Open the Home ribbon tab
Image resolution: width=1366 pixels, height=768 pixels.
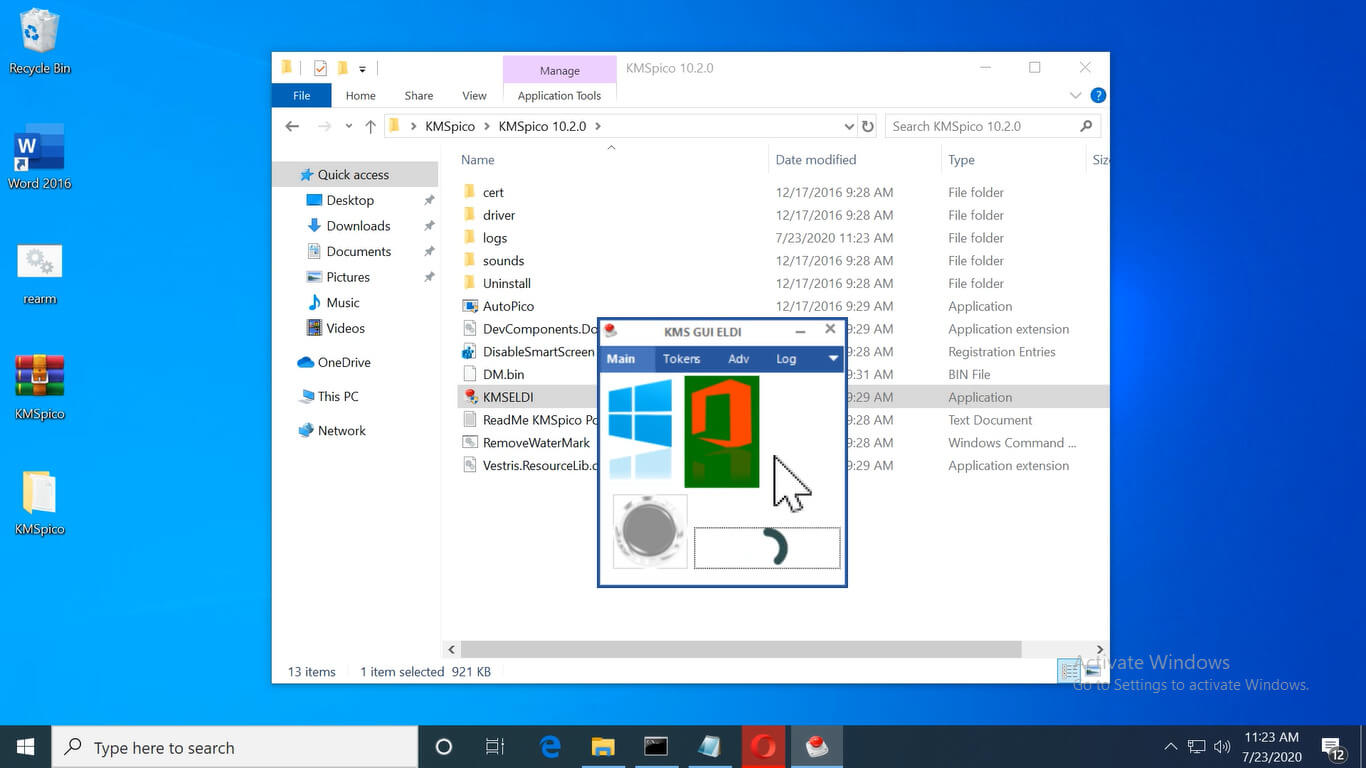tap(360, 96)
